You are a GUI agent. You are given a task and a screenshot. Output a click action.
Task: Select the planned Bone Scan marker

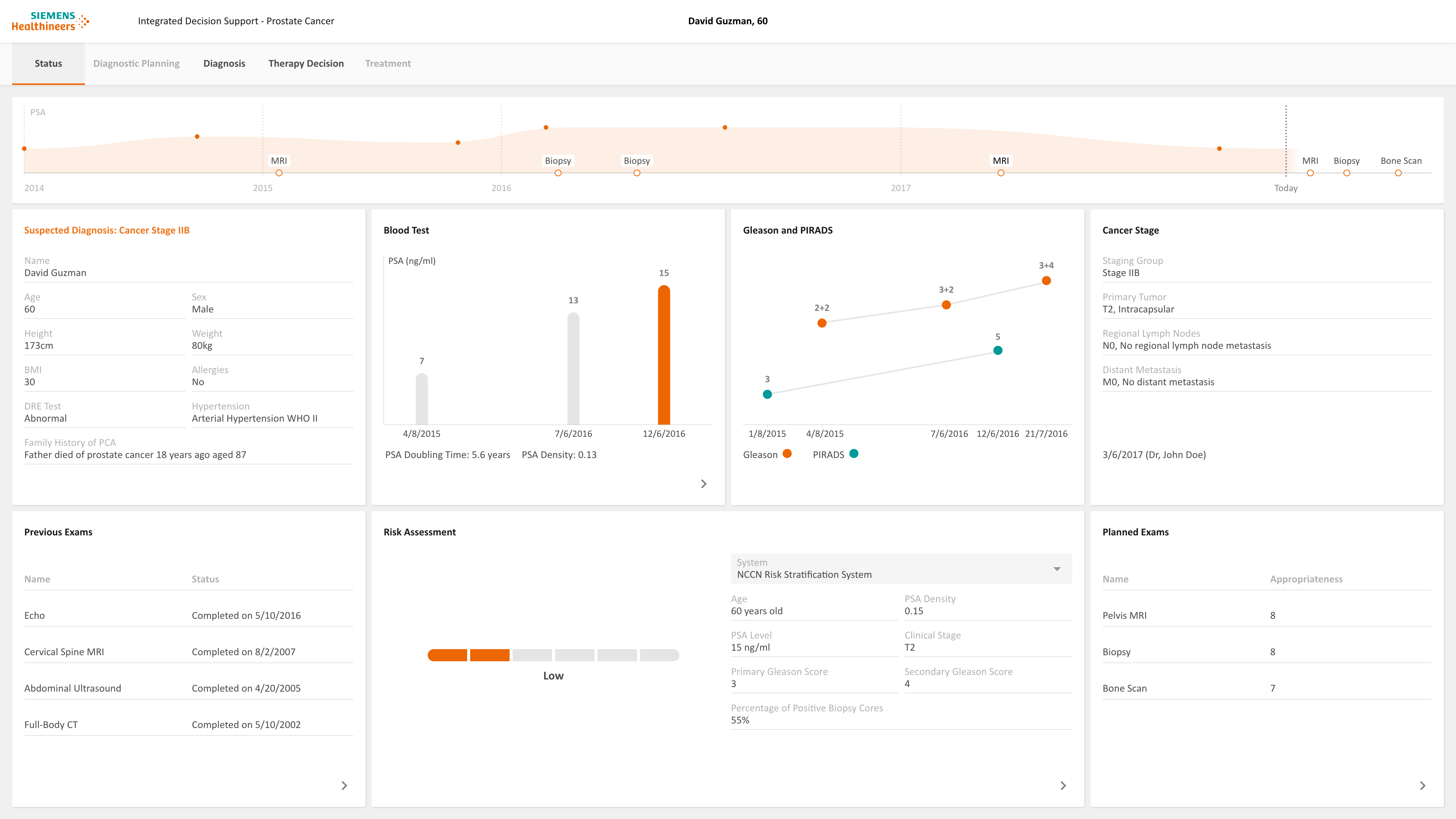[x=1398, y=173]
